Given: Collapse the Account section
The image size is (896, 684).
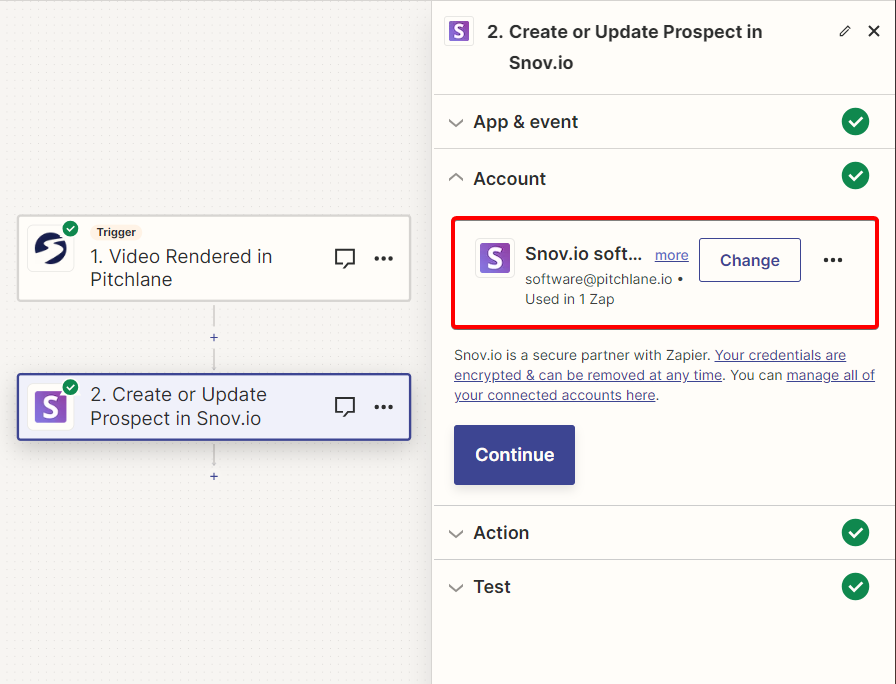Looking at the screenshot, I should click(663, 178).
